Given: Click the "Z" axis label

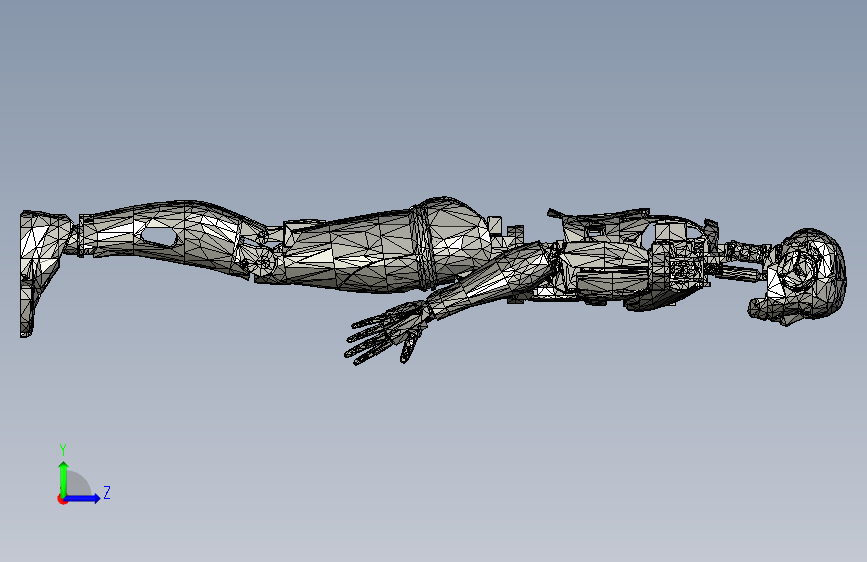Looking at the screenshot, I should click(107, 492).
